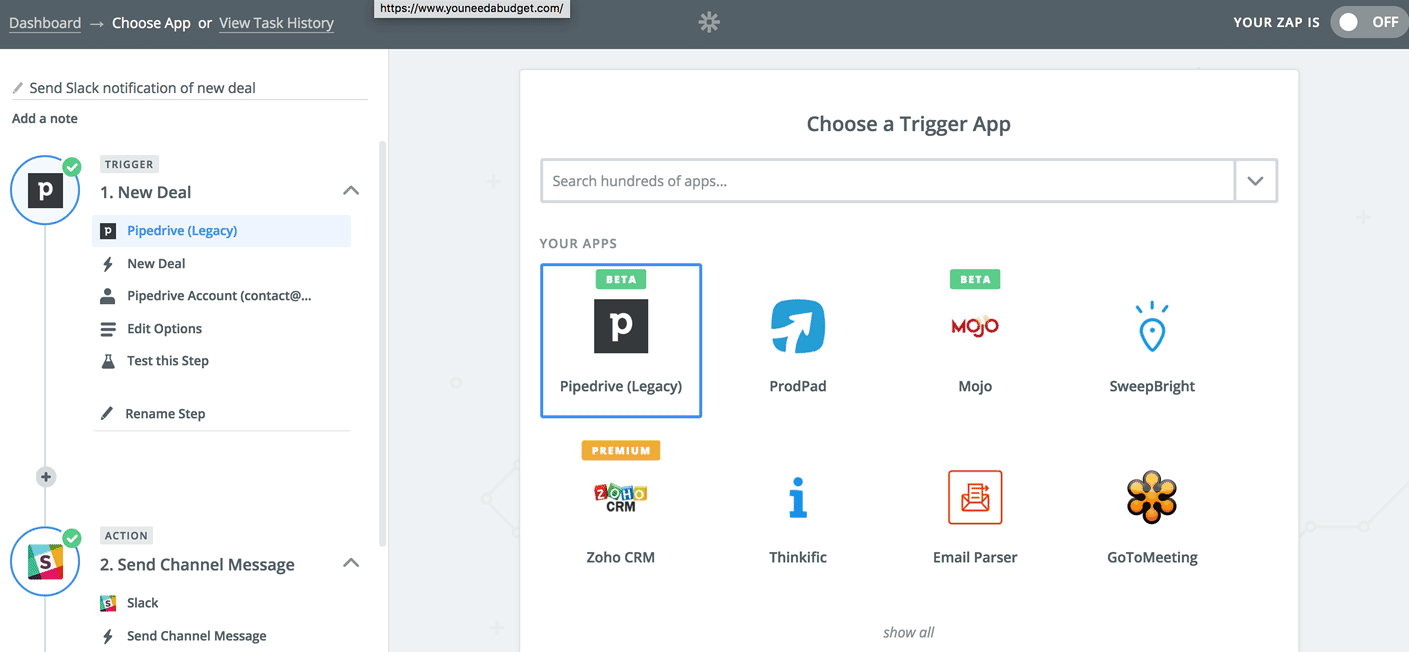Pick the Email Parser app icon

975,497
